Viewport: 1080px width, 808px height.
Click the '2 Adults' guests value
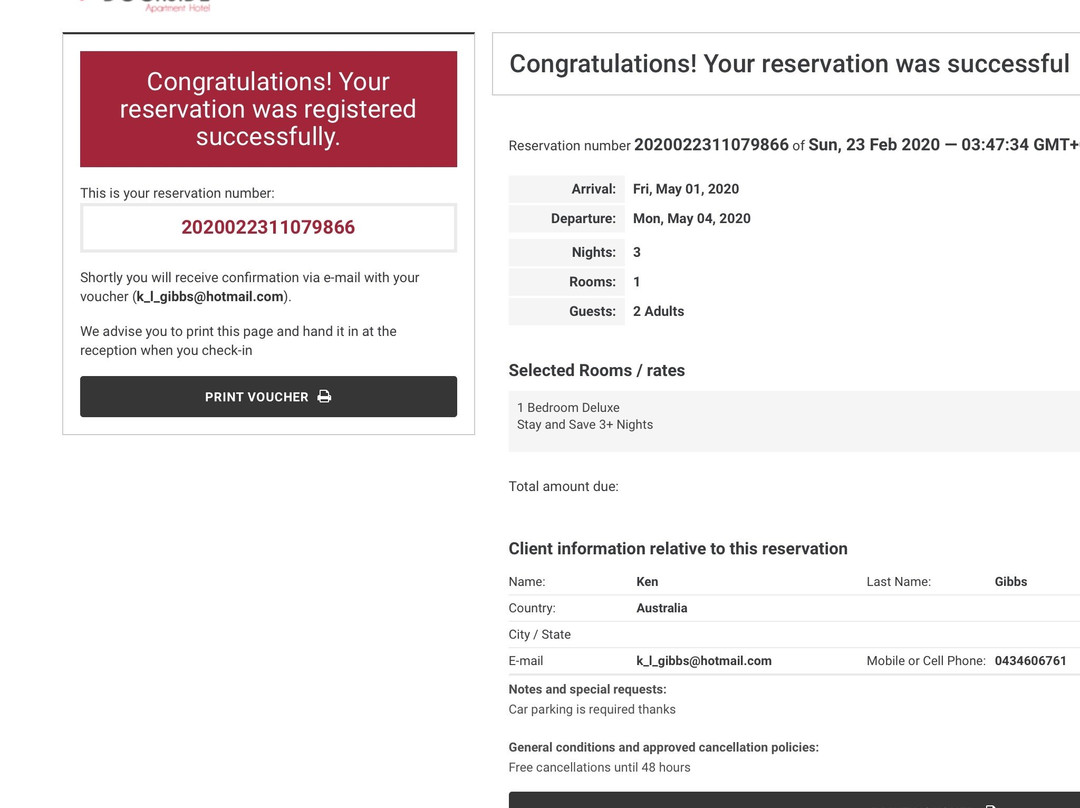pos(658,312)
